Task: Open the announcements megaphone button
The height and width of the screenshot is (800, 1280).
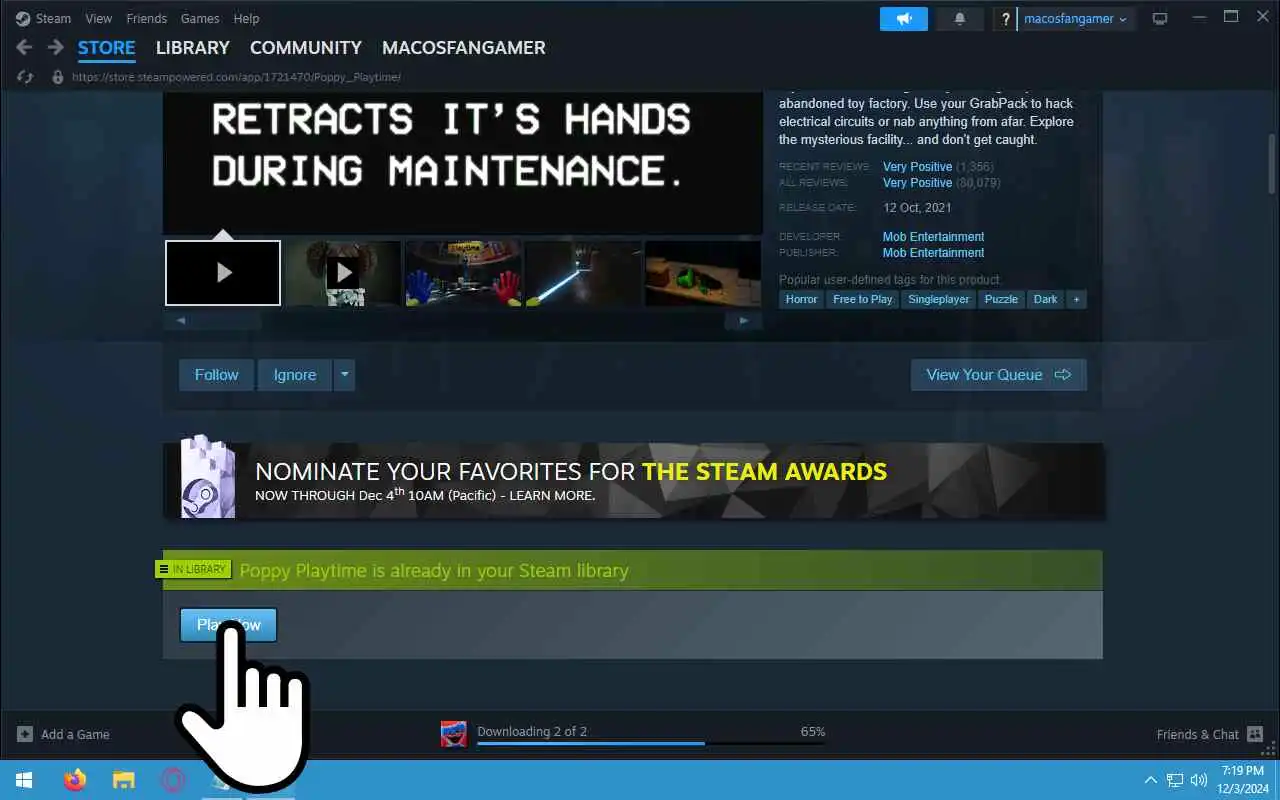Action: pos(904,19)
